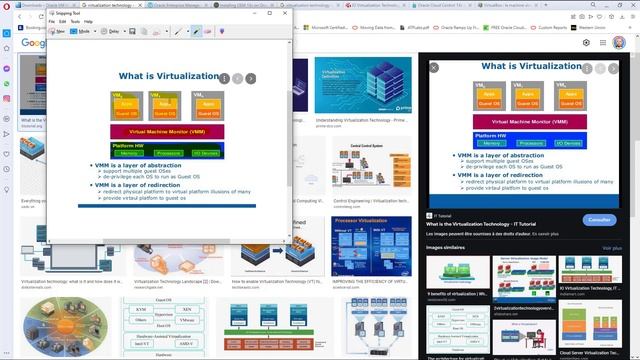Click the Opera snapshot camera icon

[582, 17]
